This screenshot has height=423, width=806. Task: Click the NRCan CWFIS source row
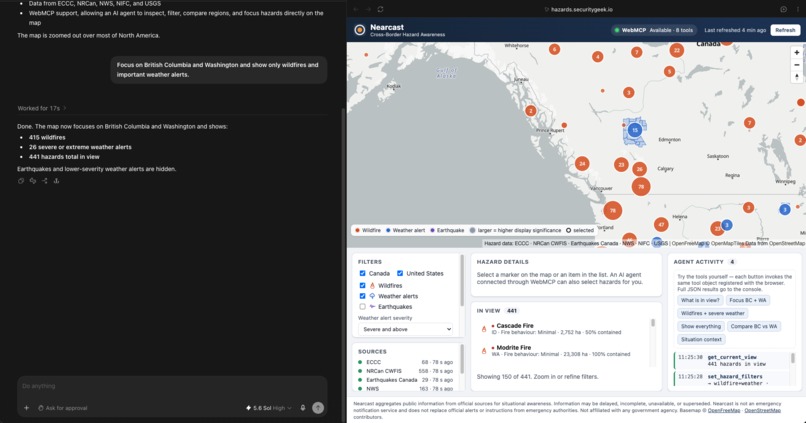pos(406,371)
